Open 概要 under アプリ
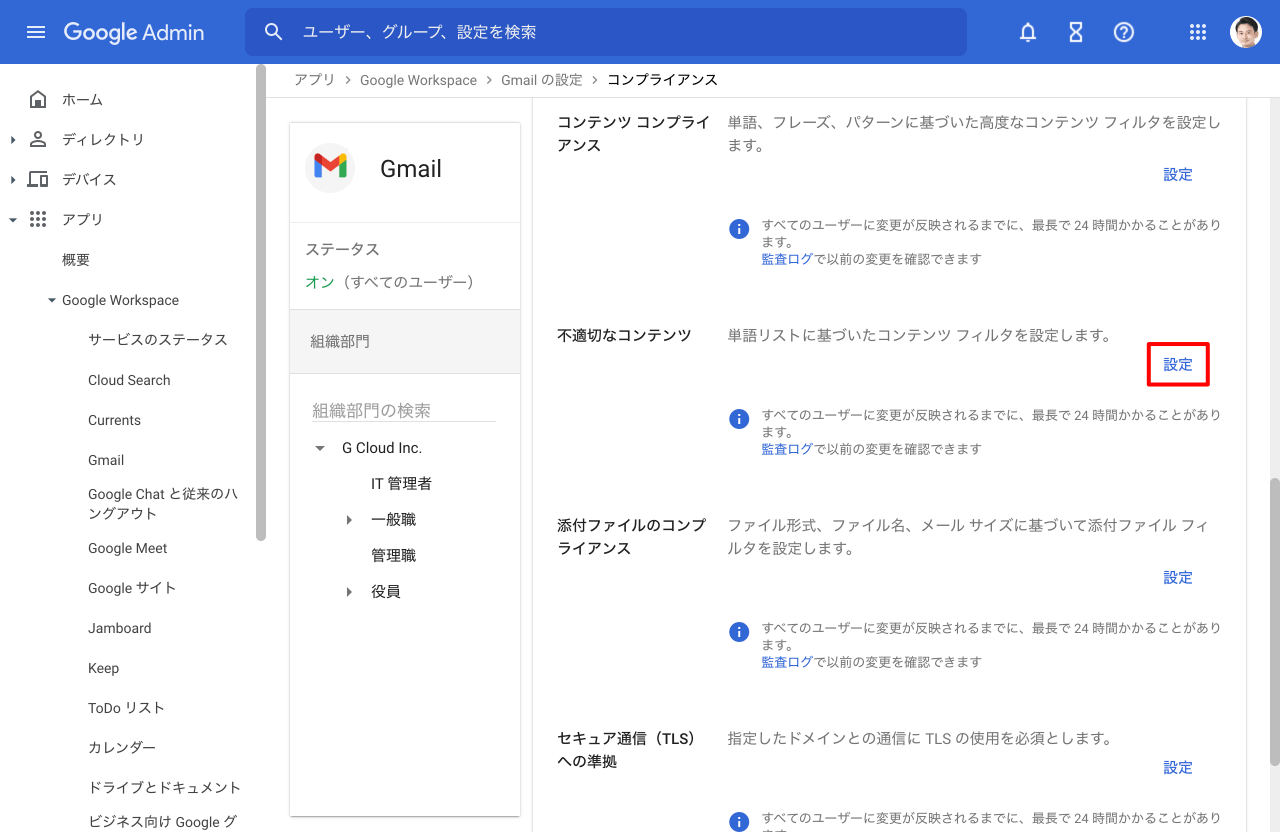The image size is (1280, 832). [76, 259]
